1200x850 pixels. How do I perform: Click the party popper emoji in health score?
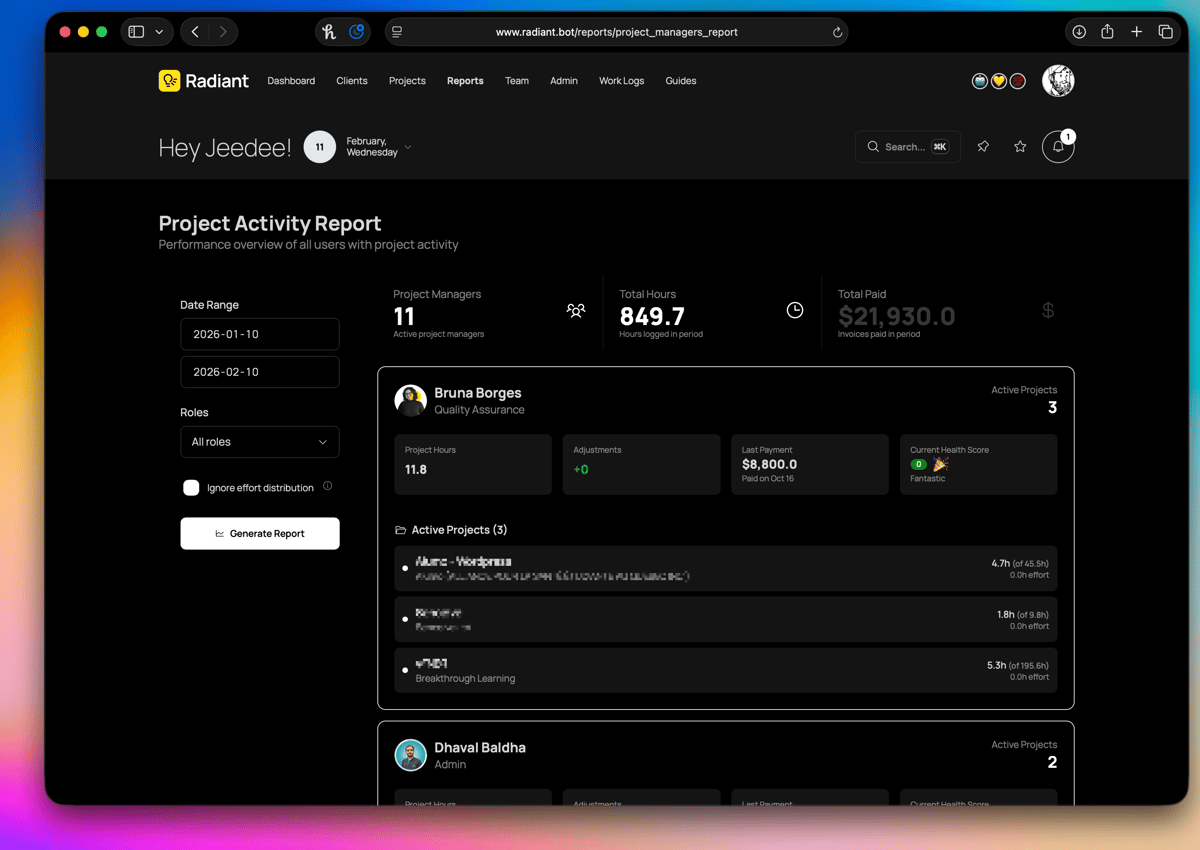click(x=940, y=464)
